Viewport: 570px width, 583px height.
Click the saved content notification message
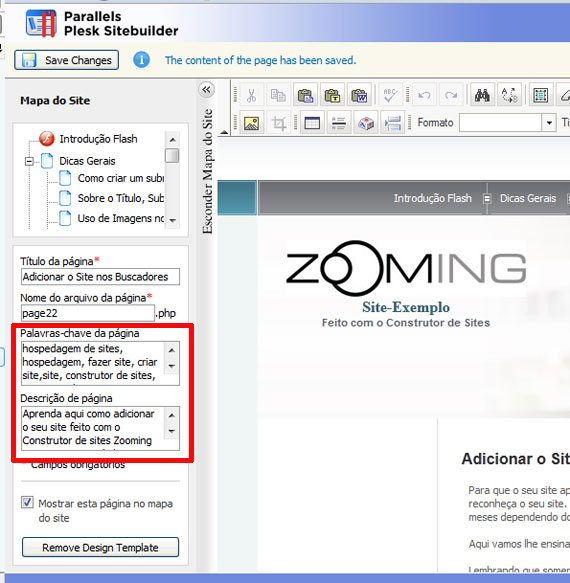click(260, 60)
